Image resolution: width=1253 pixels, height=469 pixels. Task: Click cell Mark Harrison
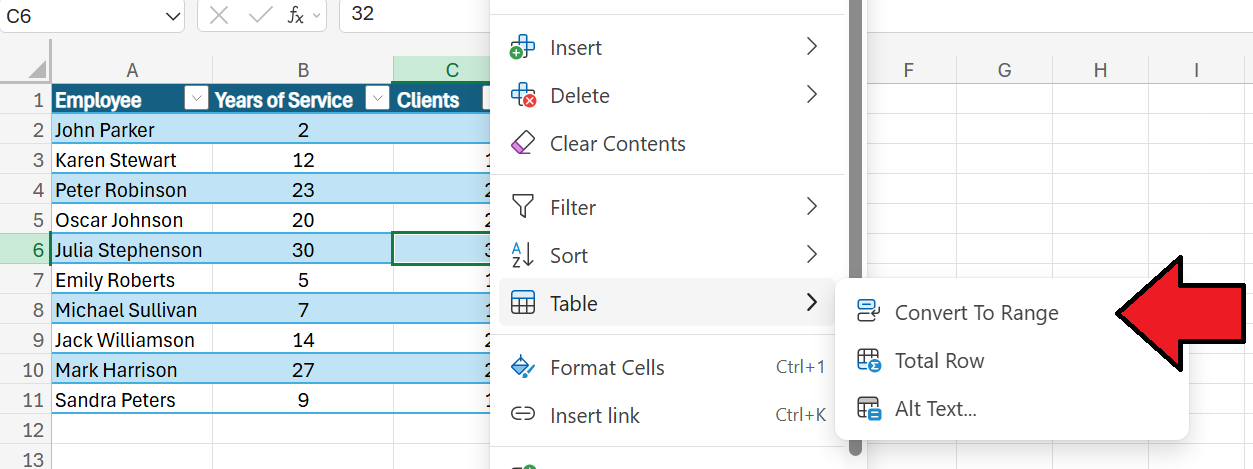(x=132, y=370)
